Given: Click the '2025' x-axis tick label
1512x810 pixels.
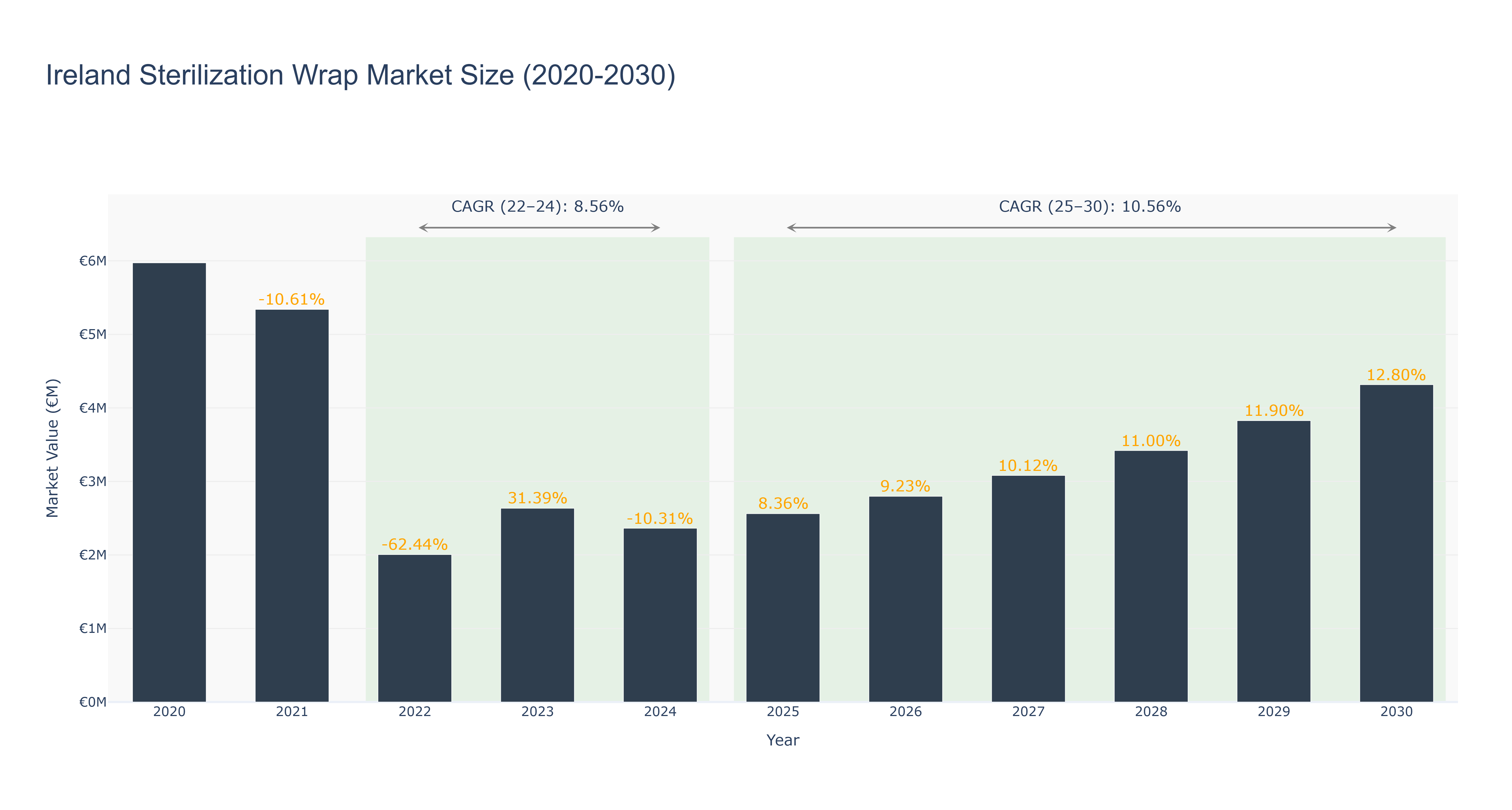Looking at the screenshot, I should 782,712.
